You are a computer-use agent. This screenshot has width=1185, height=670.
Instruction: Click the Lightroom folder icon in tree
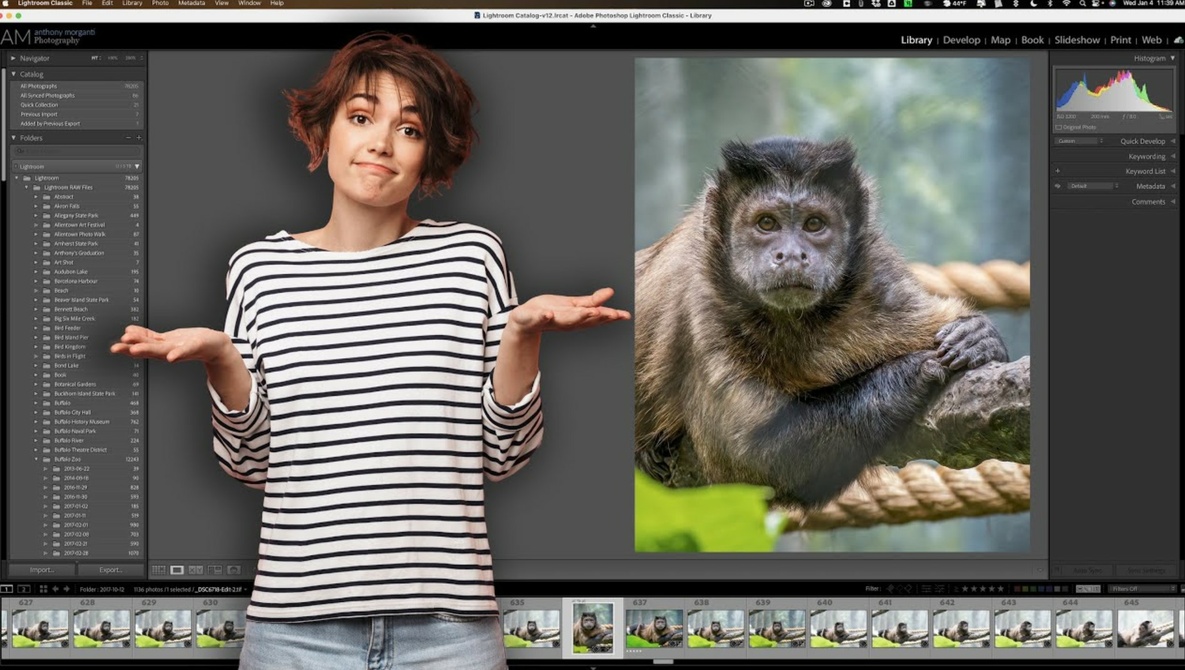26,178
